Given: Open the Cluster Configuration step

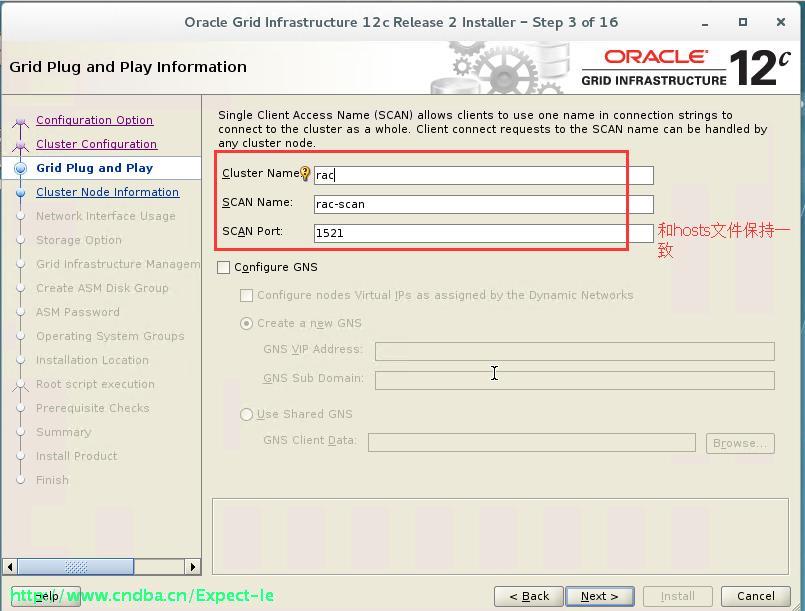Looking at the screenshot, I should pyautogui.click(x=97, y=144).
